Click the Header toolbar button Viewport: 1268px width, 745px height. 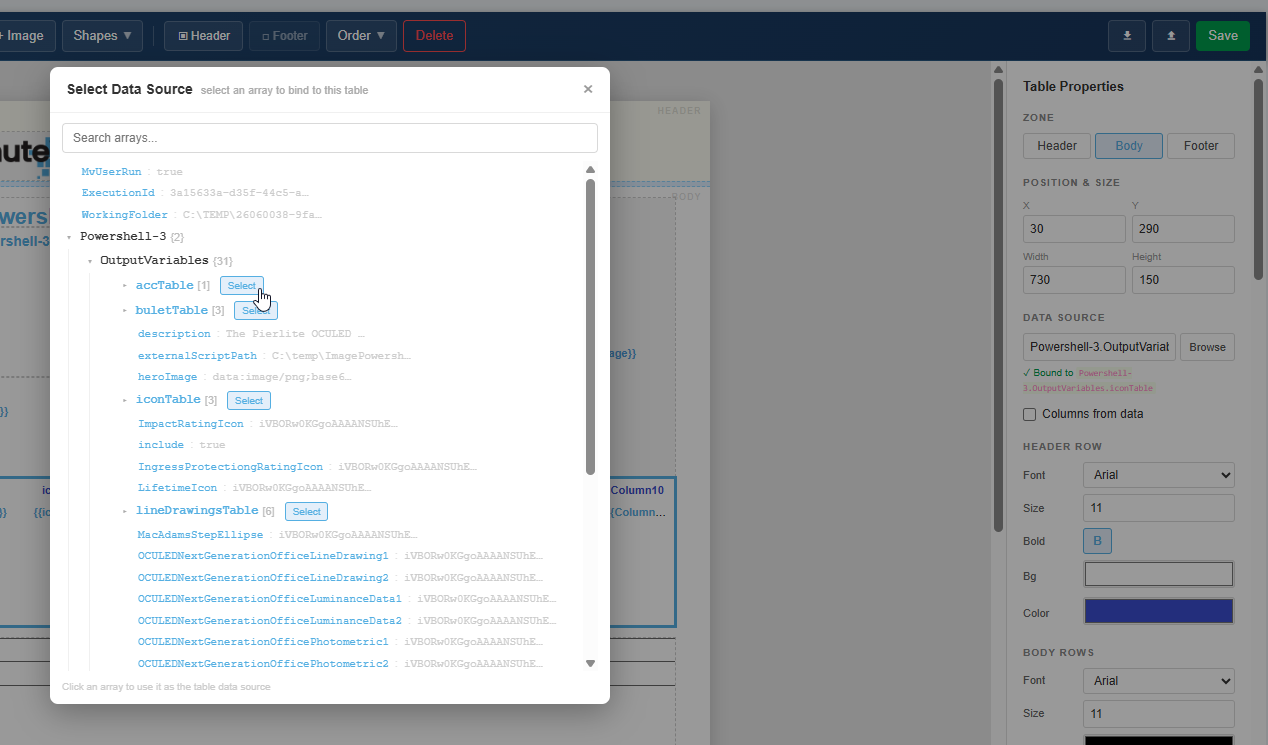tap(203, 36)
